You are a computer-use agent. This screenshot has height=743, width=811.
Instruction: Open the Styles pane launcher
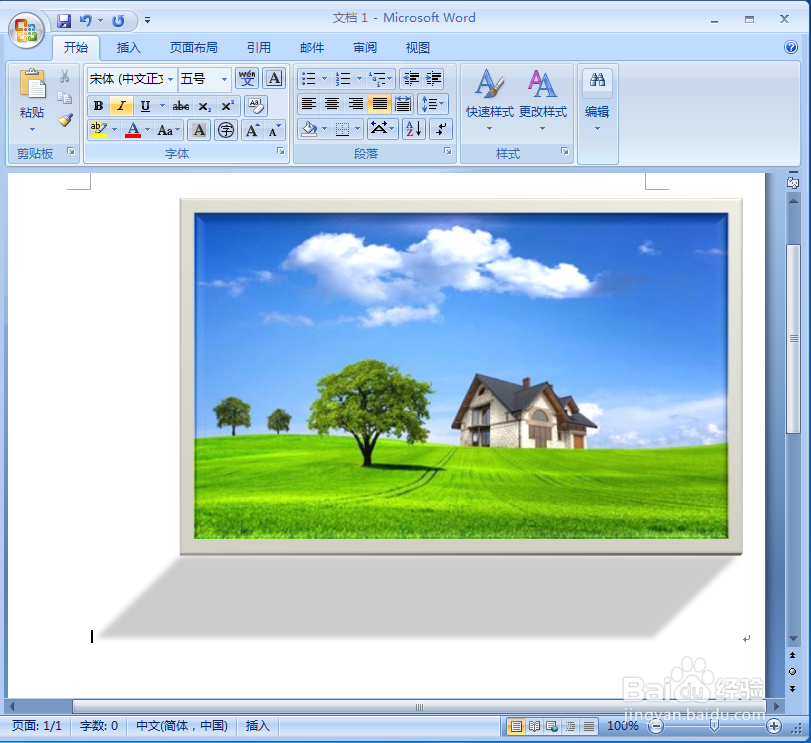(565, 151)
